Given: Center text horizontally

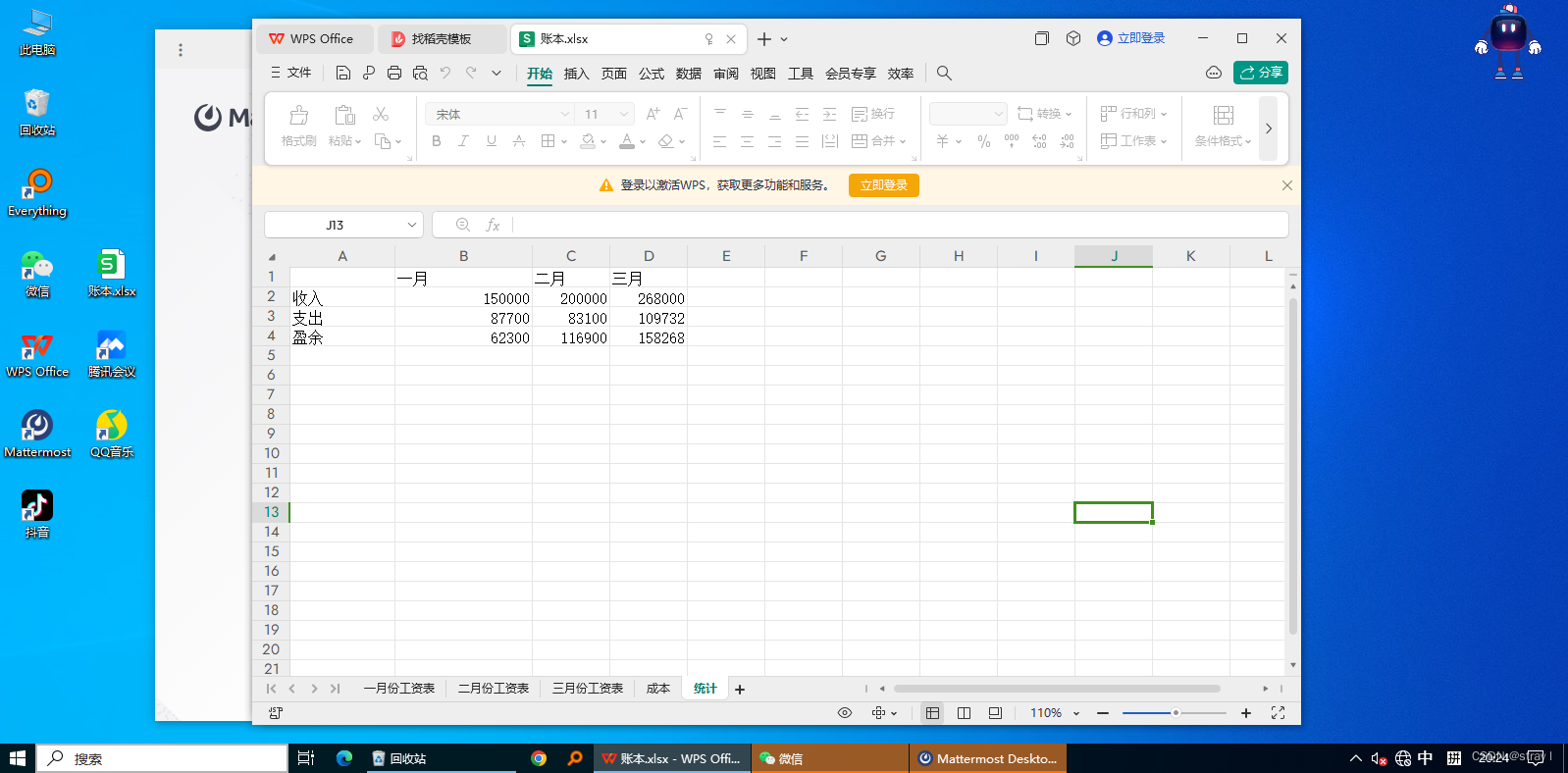Looking at the screenshot, I should 748,141.
